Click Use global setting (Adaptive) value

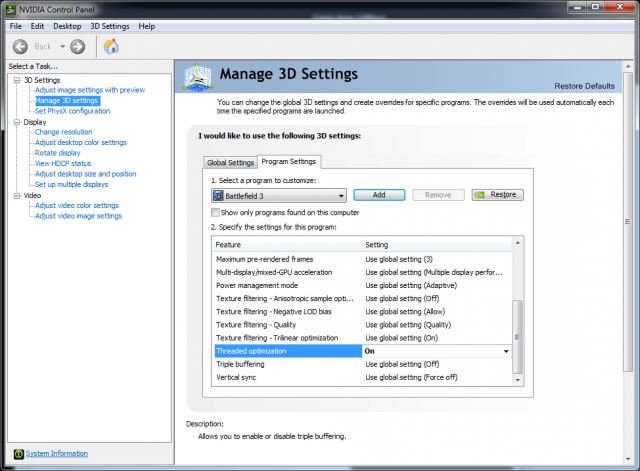coord(411,286)
